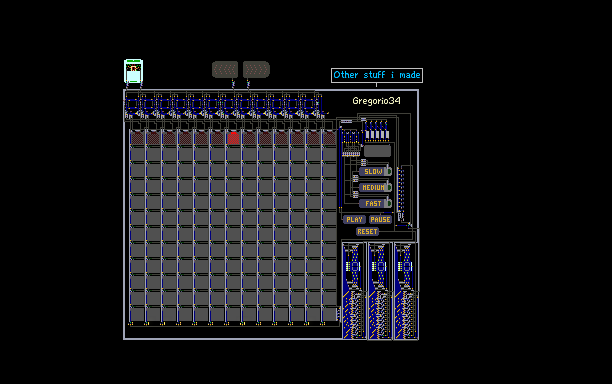Click the RESET button
Image resolution: width=612 pixels, height=384 pixels.
click(367, 232)
